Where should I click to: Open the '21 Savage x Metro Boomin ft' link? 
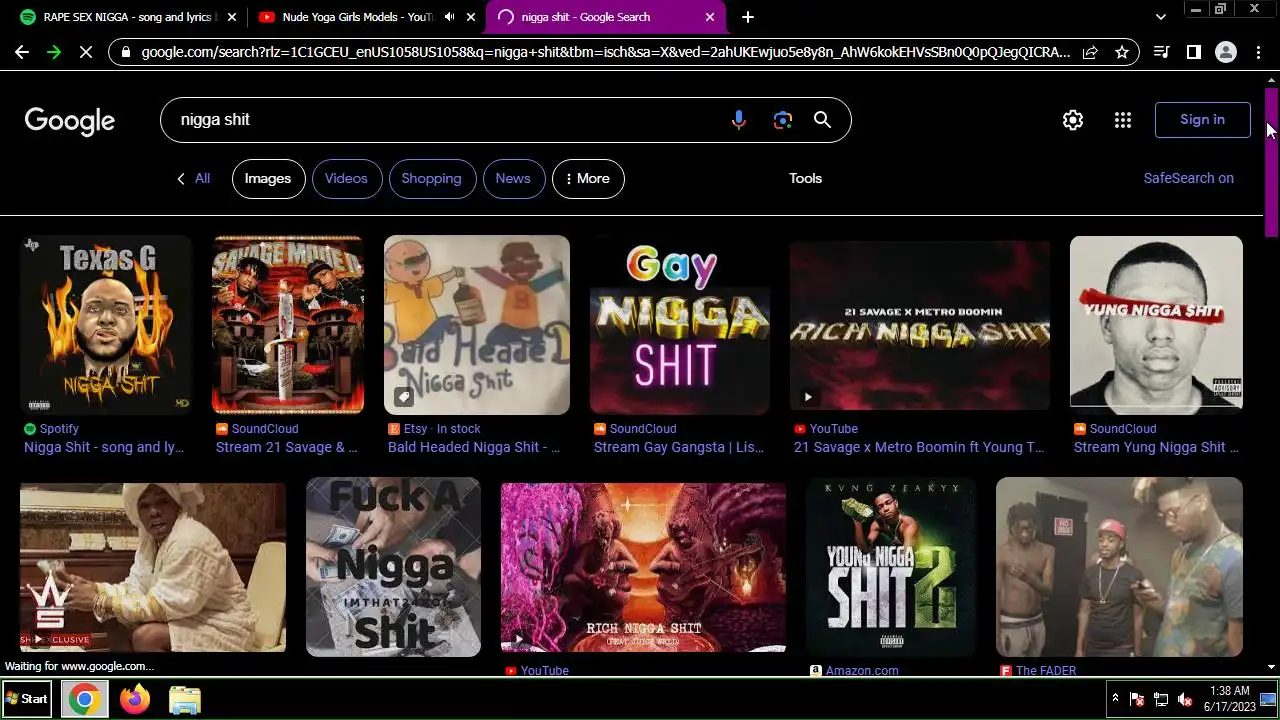pyautogui.click(x=919, y=447)
